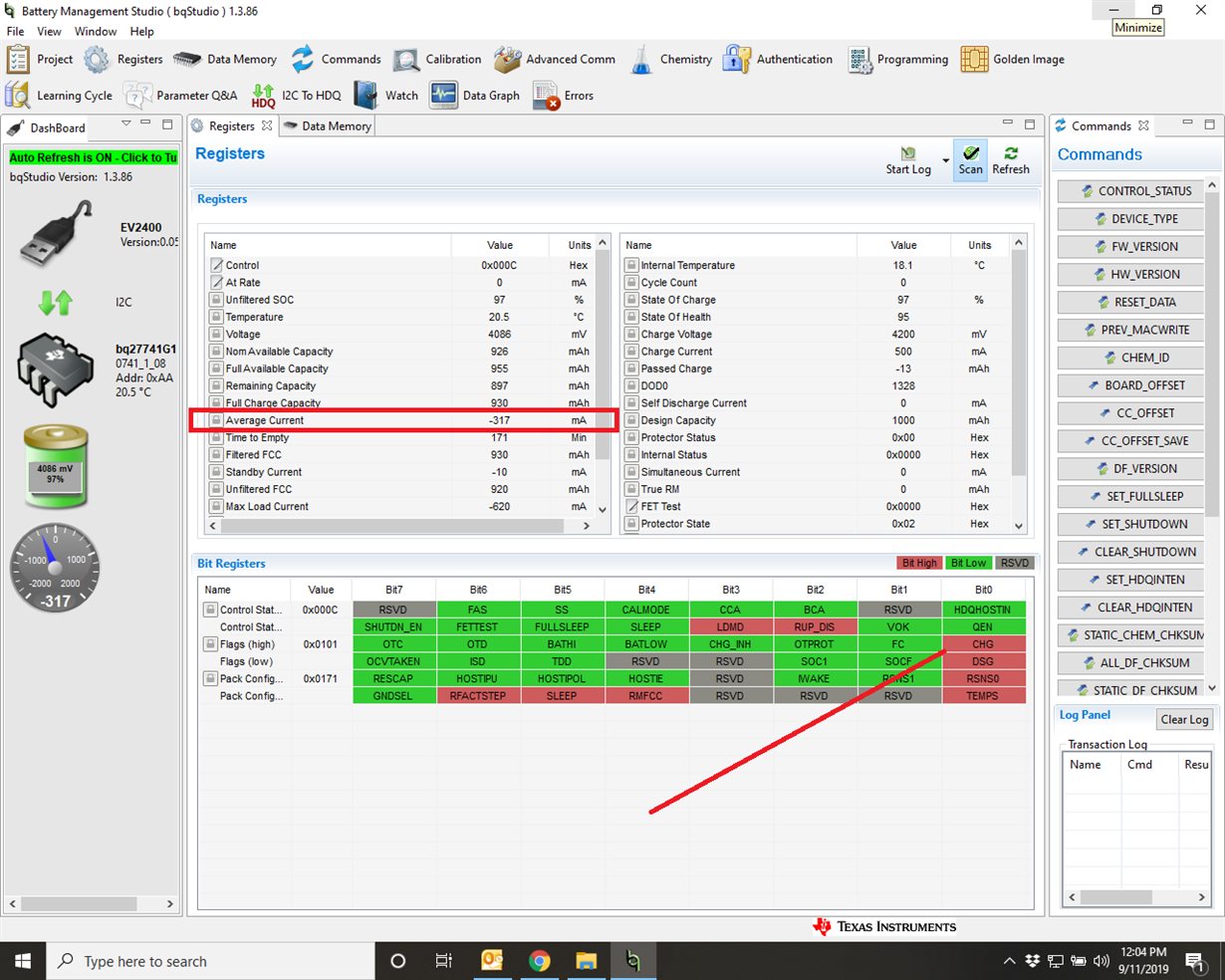Click the gray RSVD legend swatch
Image resolution: width=1225 pixels, height=980 pixels.
1014,564
